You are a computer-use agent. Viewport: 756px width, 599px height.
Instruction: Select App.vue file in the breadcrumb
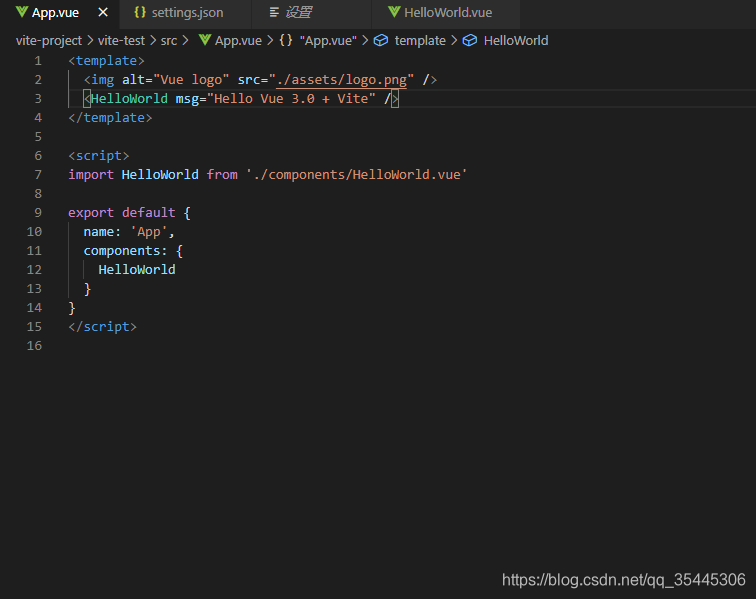[238, 41]
